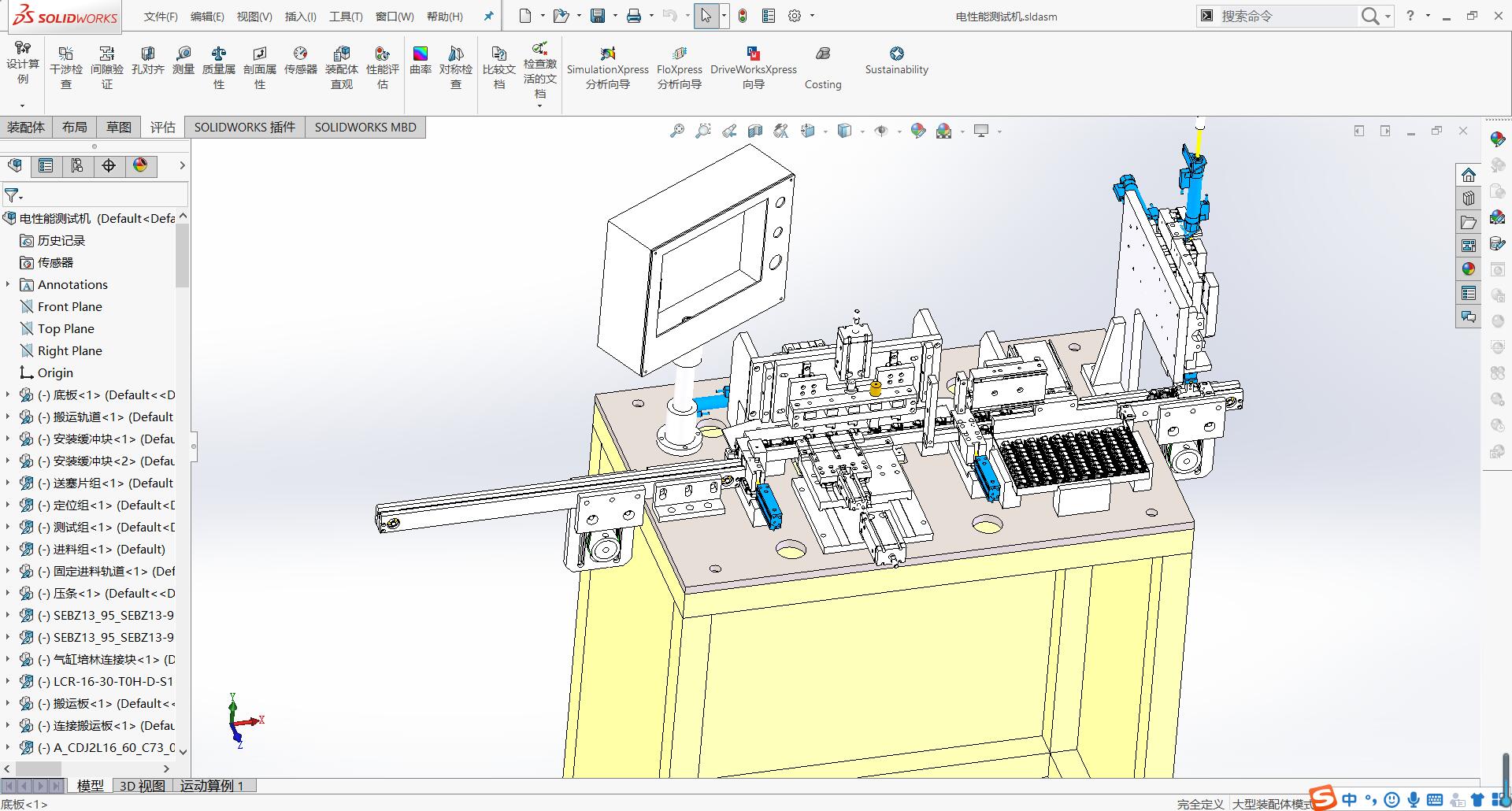The height and width of the screenshot is (811, 1512).
Task: Expand the 底板<1> tree node
Action: coord(8,395)
